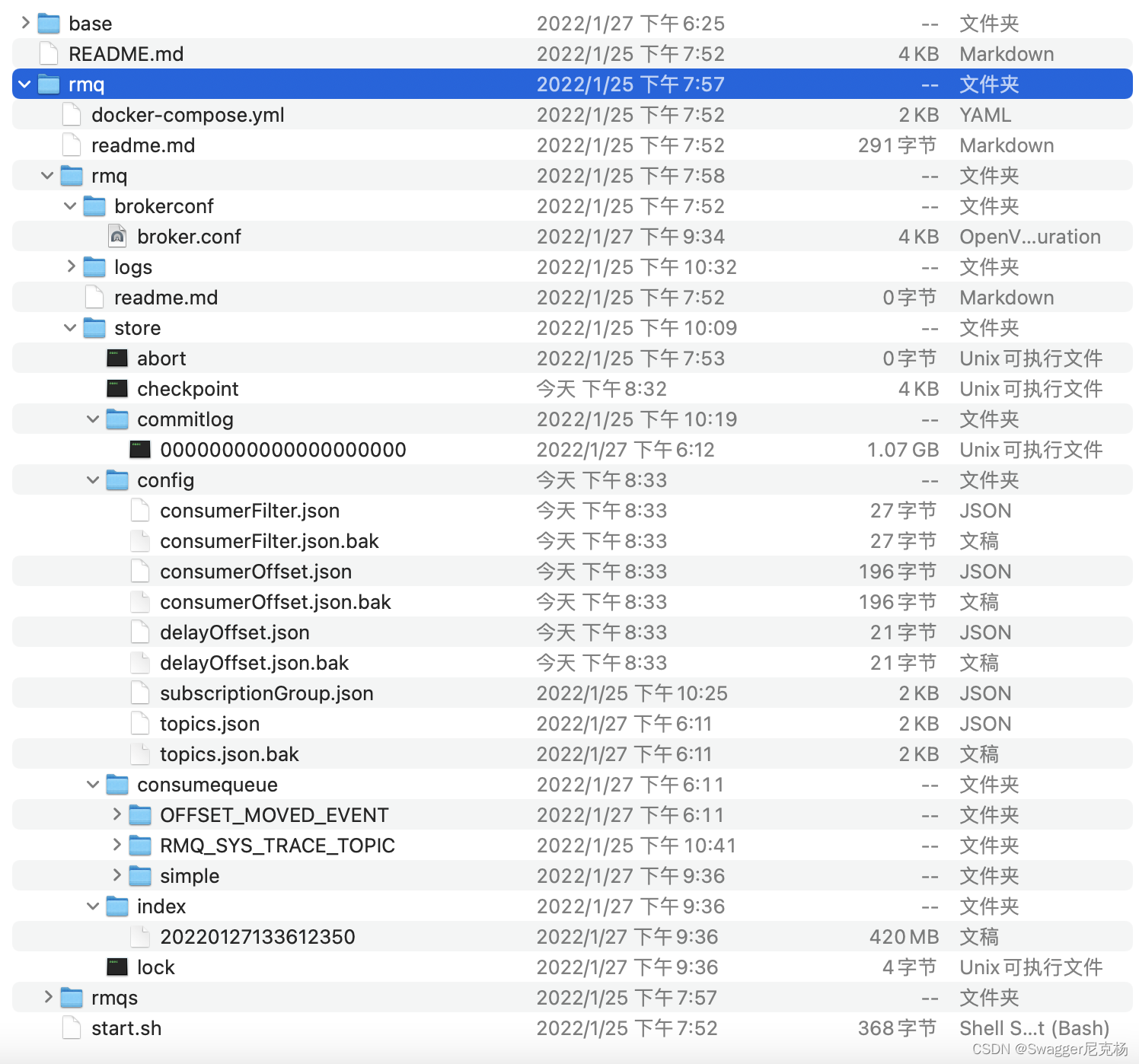Click the consumerOffset.json file icon
Screen dimensions: 1139x1064
click(140, 571)
